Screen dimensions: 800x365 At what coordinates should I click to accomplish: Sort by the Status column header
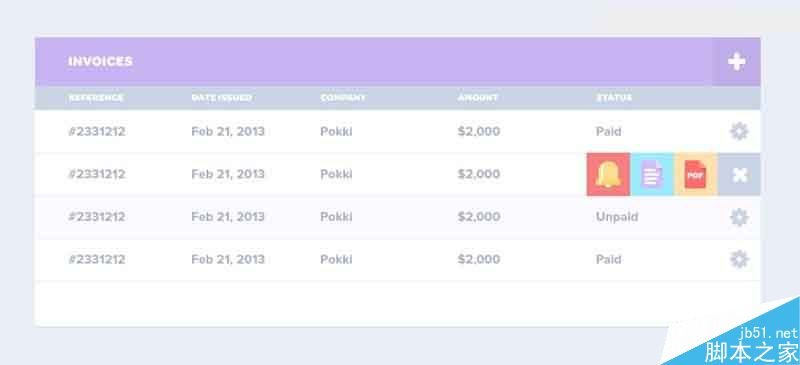614,98
